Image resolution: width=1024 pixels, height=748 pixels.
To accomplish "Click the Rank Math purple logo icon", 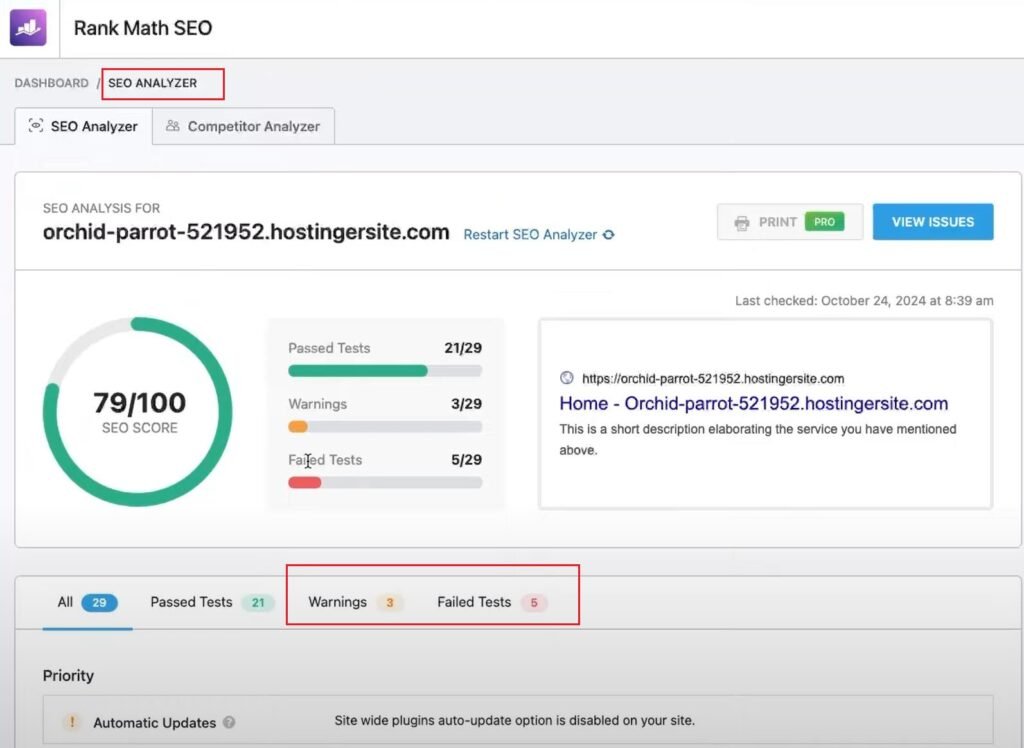I will [x=28, y=27].
